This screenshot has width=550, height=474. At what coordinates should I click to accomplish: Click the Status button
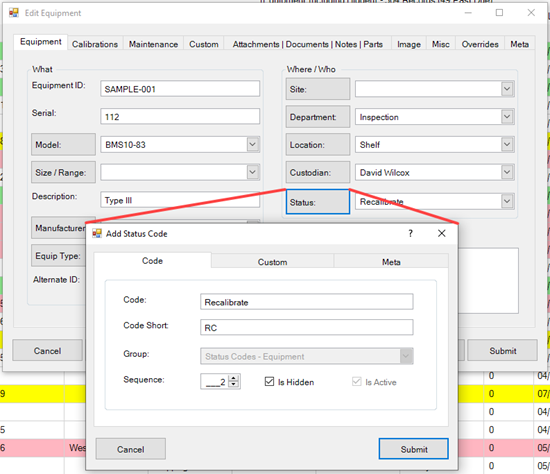pyautogui.click(x=318, y=202)
